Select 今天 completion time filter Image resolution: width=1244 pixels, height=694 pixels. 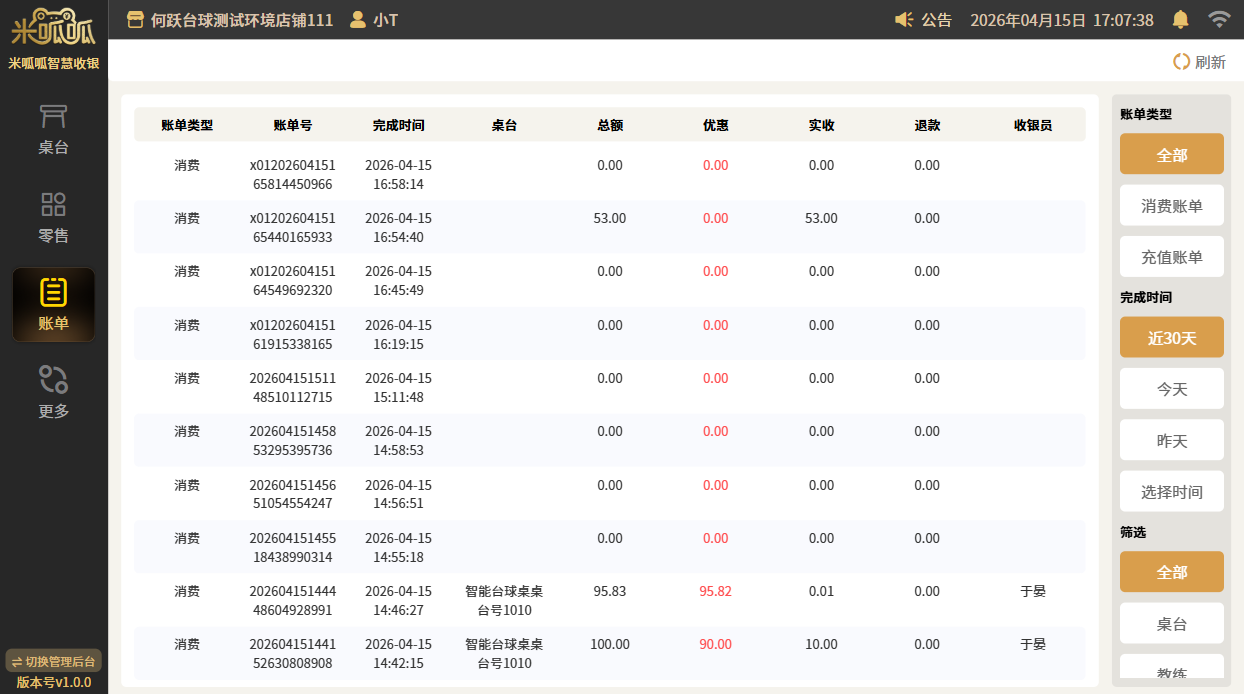[1171, 389]
